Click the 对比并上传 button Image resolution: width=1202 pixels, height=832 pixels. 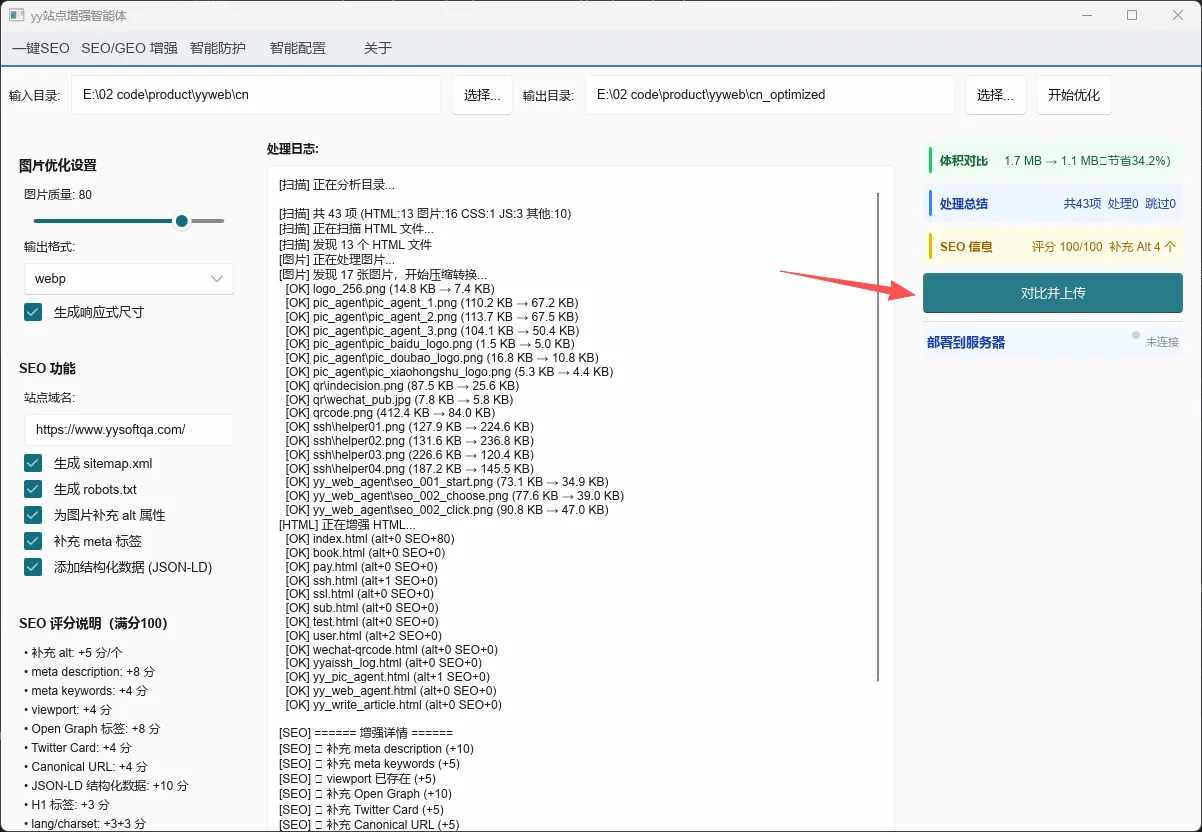(1053, 293)
